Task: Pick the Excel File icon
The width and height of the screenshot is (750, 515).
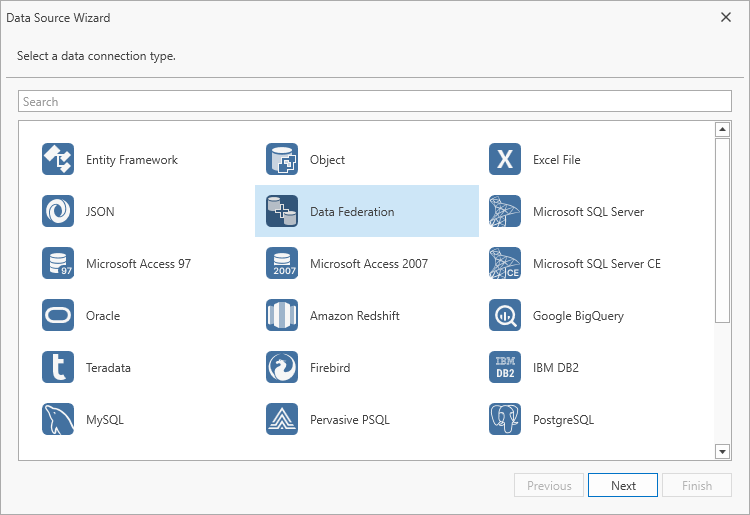Action: (x=505, y=160)
